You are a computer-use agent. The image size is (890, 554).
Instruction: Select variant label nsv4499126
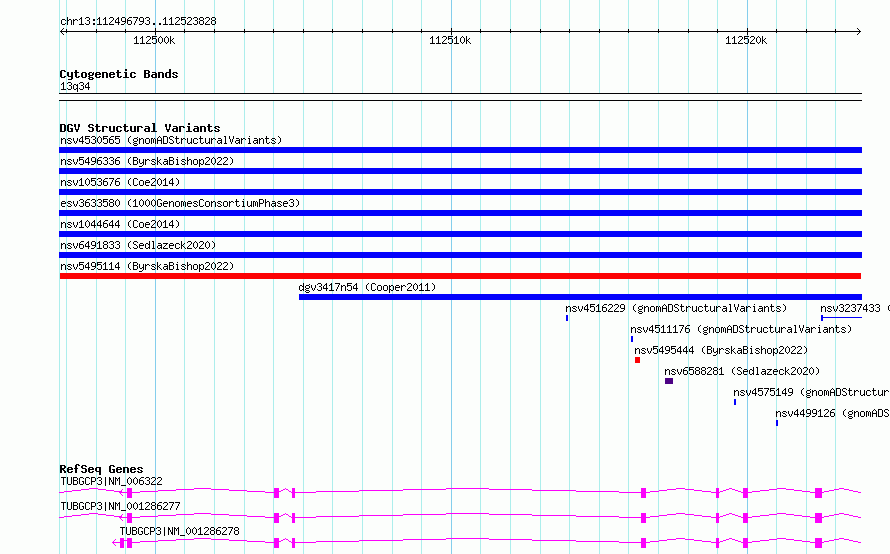coord(805,413)
